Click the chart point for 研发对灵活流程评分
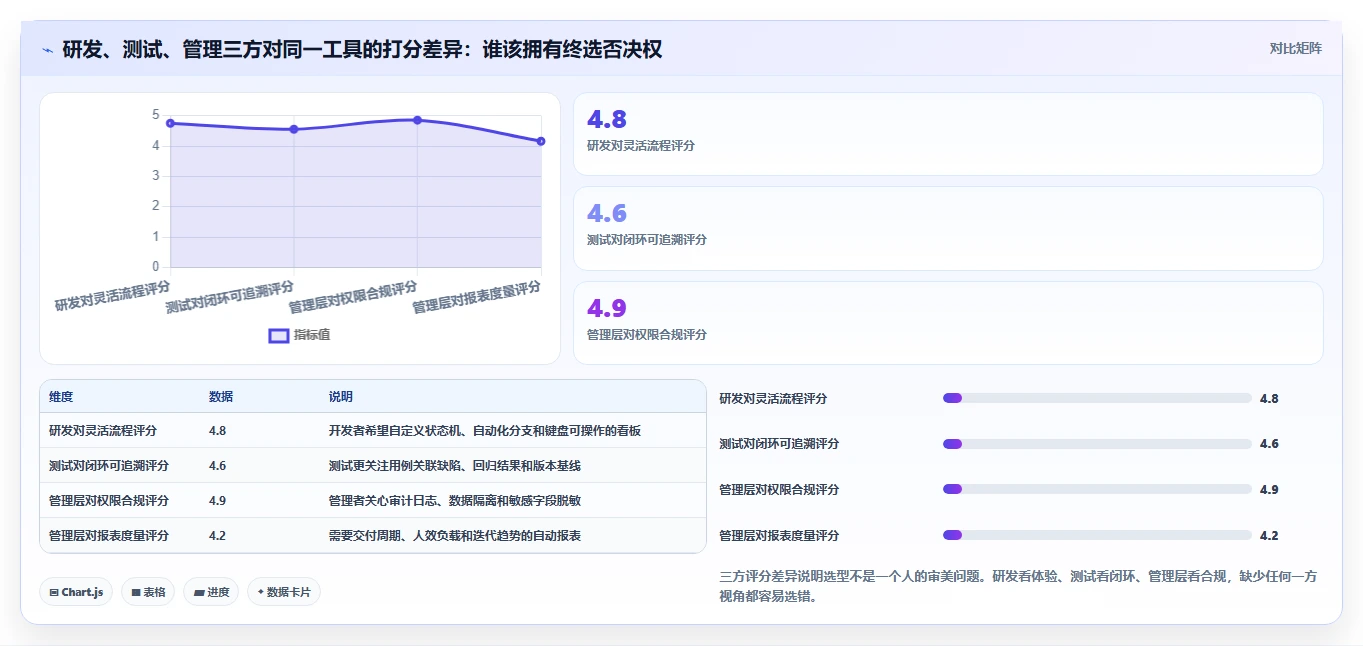 tap(170, 123)
